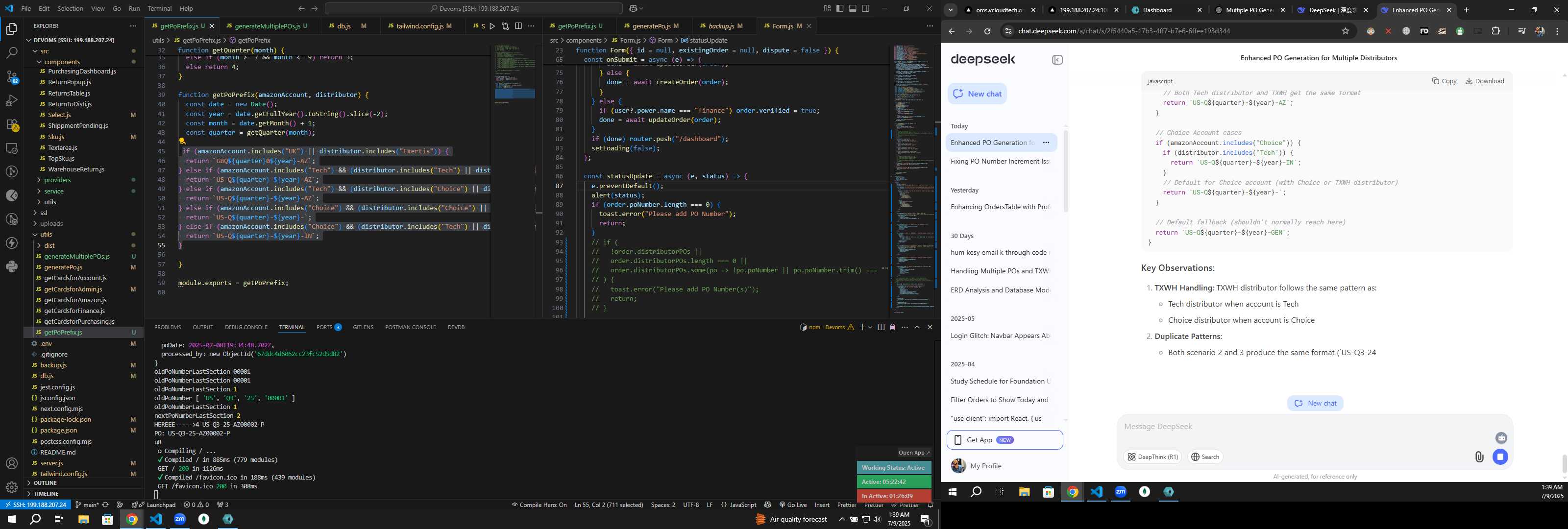1568x529 pixels.
Task: Open the Selection menu
Action: point(70,8)
